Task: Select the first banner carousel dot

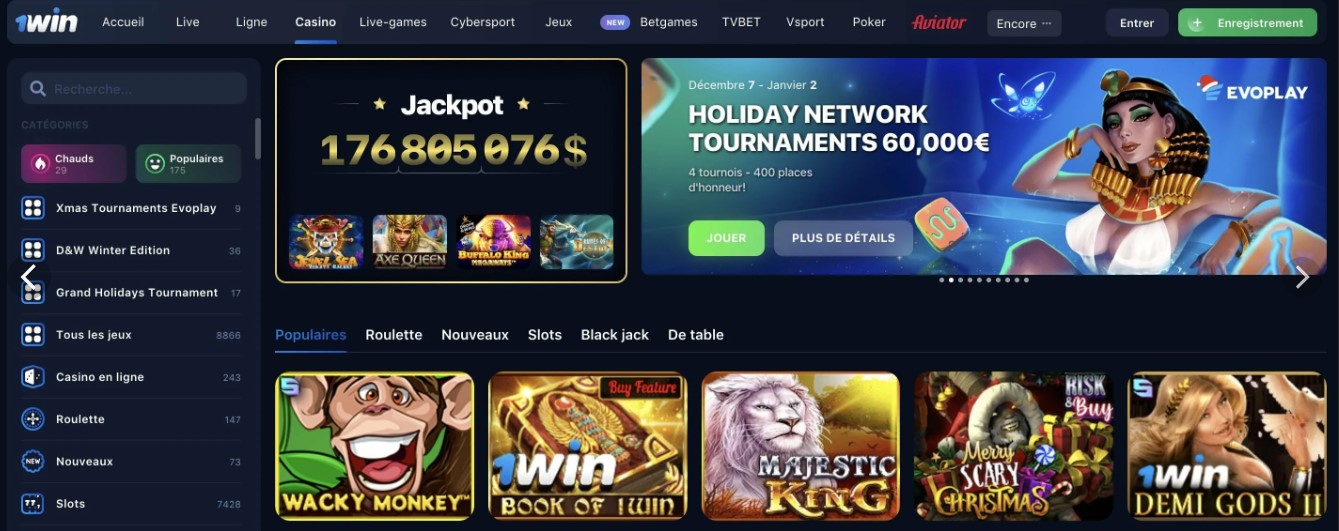Action: point(942,280)
